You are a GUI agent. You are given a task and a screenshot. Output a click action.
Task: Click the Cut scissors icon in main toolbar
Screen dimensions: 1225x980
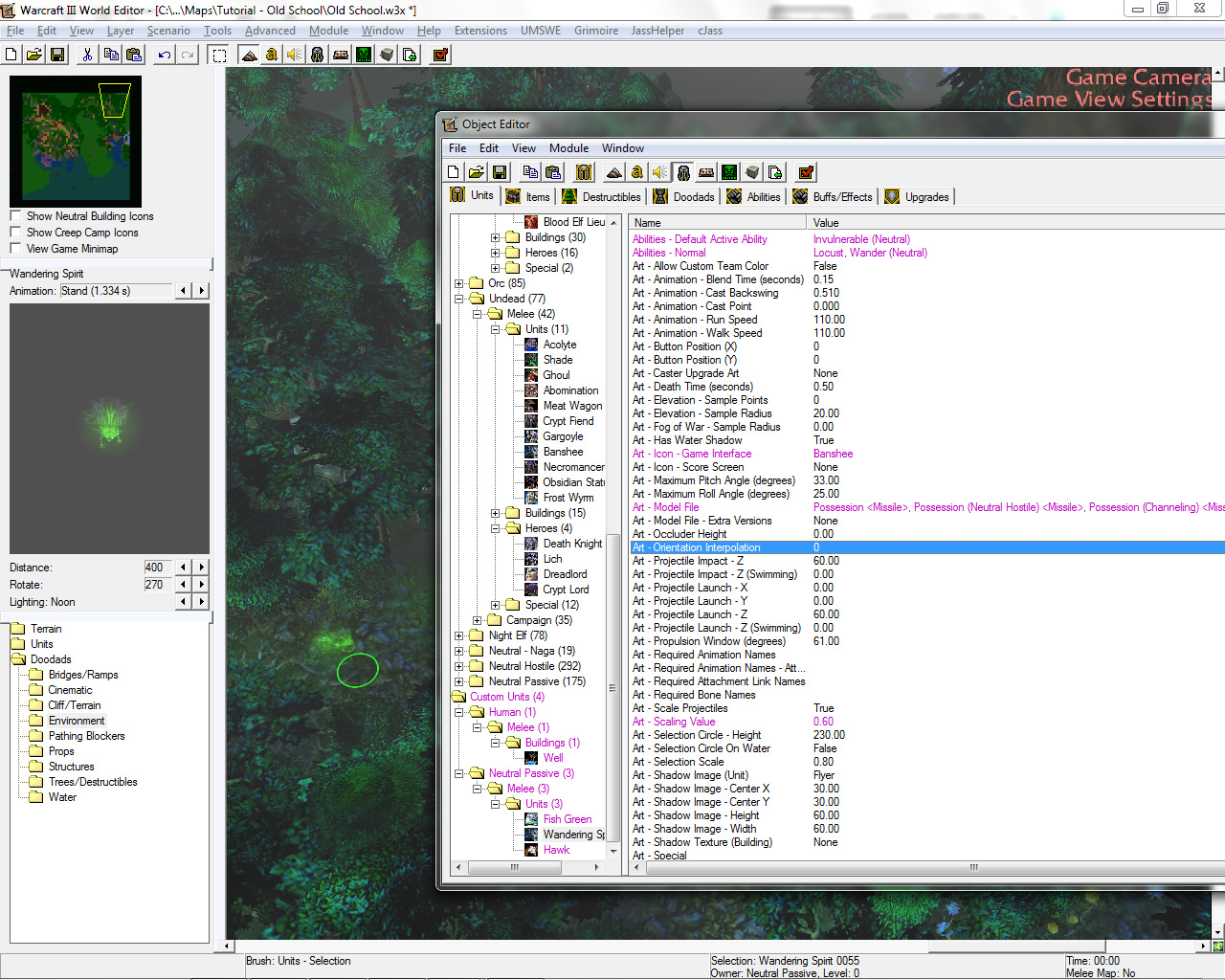[87, 55]
